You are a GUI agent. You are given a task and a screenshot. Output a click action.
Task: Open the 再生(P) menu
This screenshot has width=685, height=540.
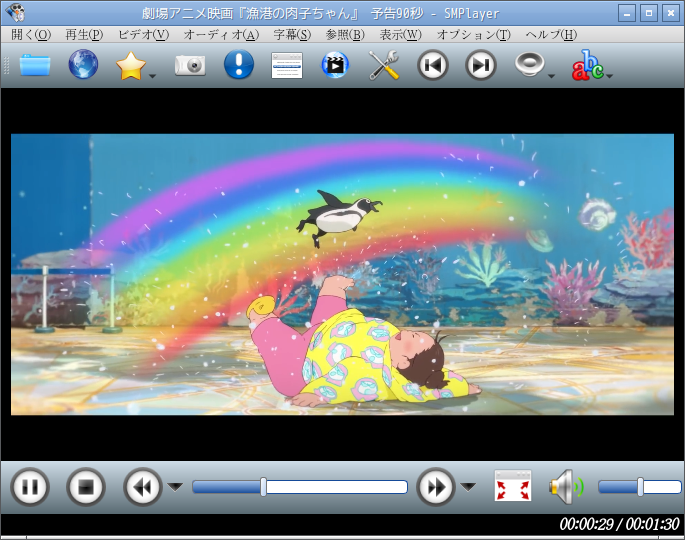pos(84,35)
